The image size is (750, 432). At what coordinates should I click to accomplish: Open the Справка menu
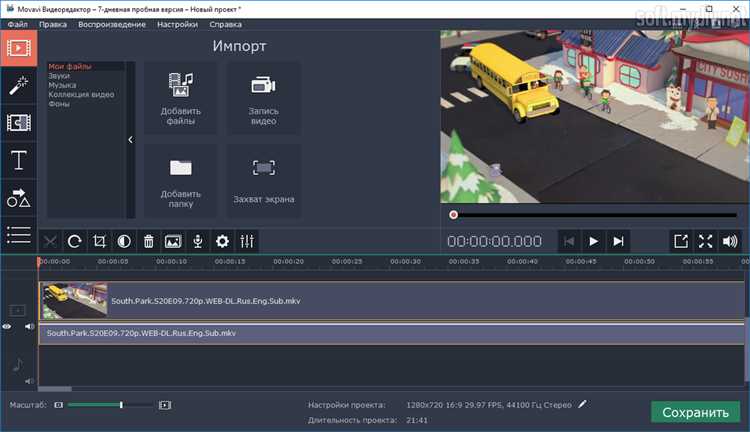coord(225,24)
